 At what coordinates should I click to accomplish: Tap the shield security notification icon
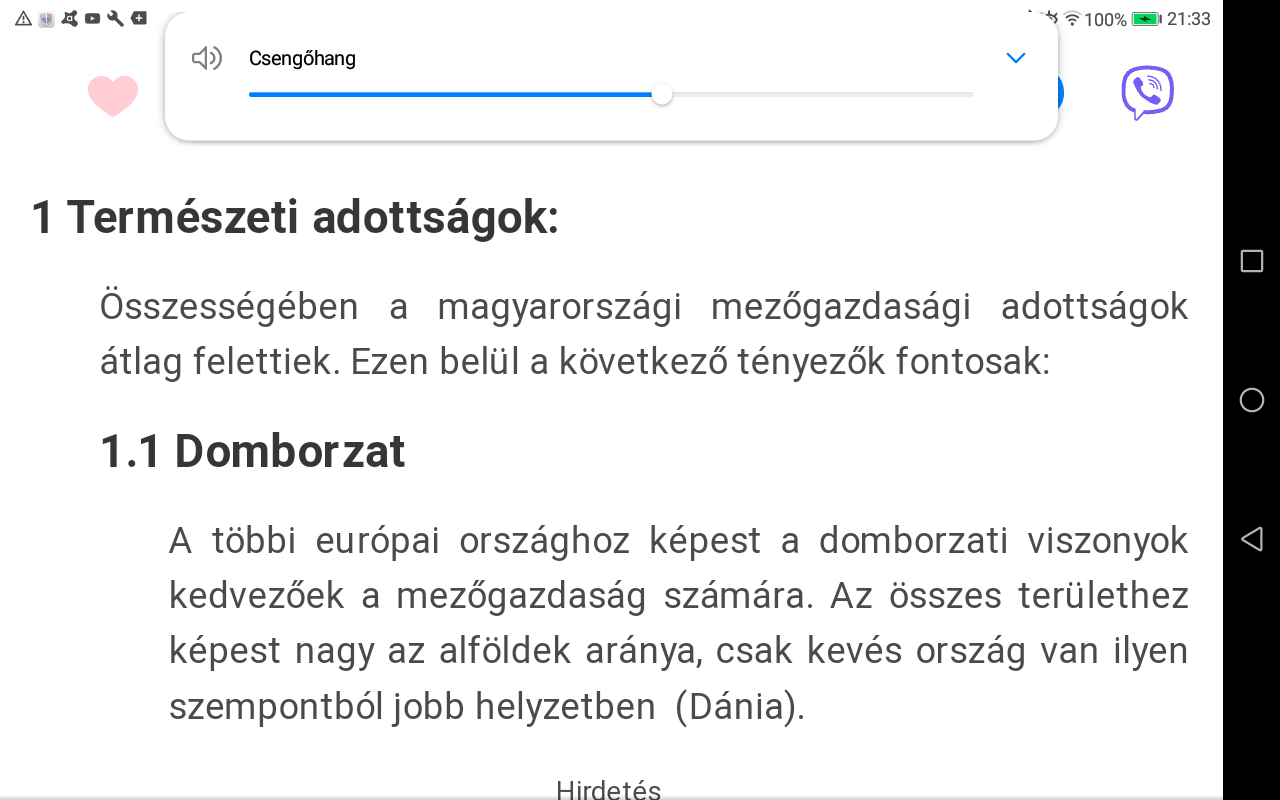coord(46,18)
